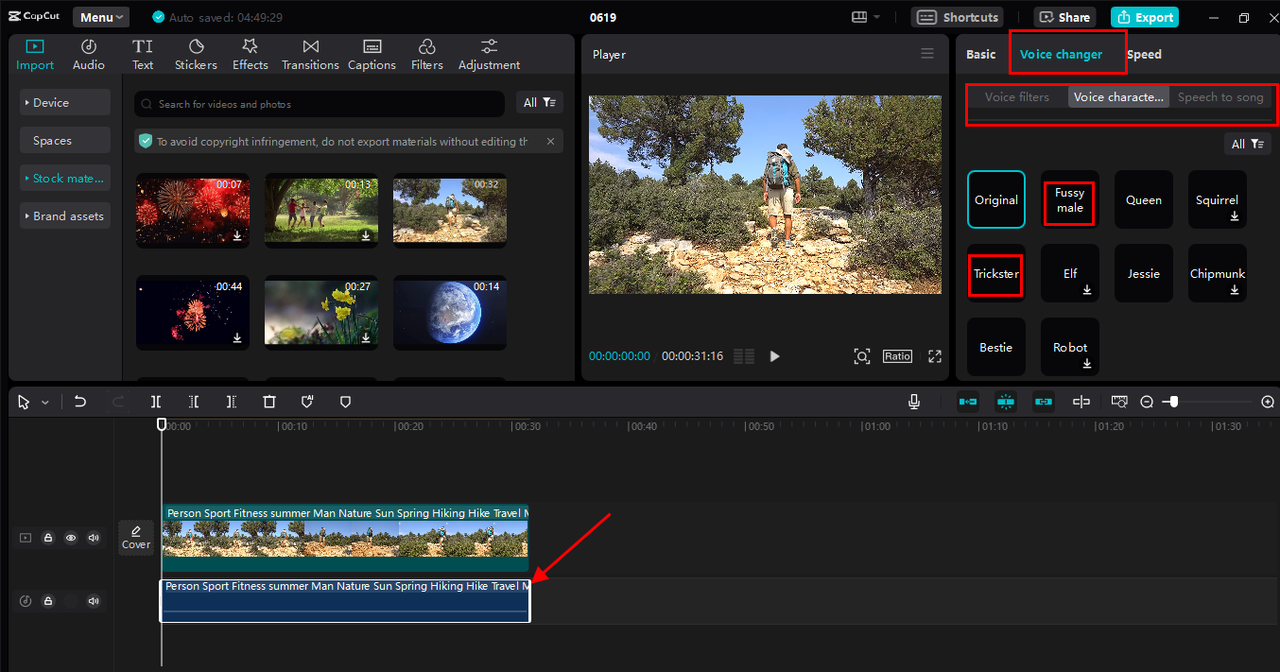Apply the Robot voice character
The width and height of the screenshot is (1280, 672).
(1070, 347)
